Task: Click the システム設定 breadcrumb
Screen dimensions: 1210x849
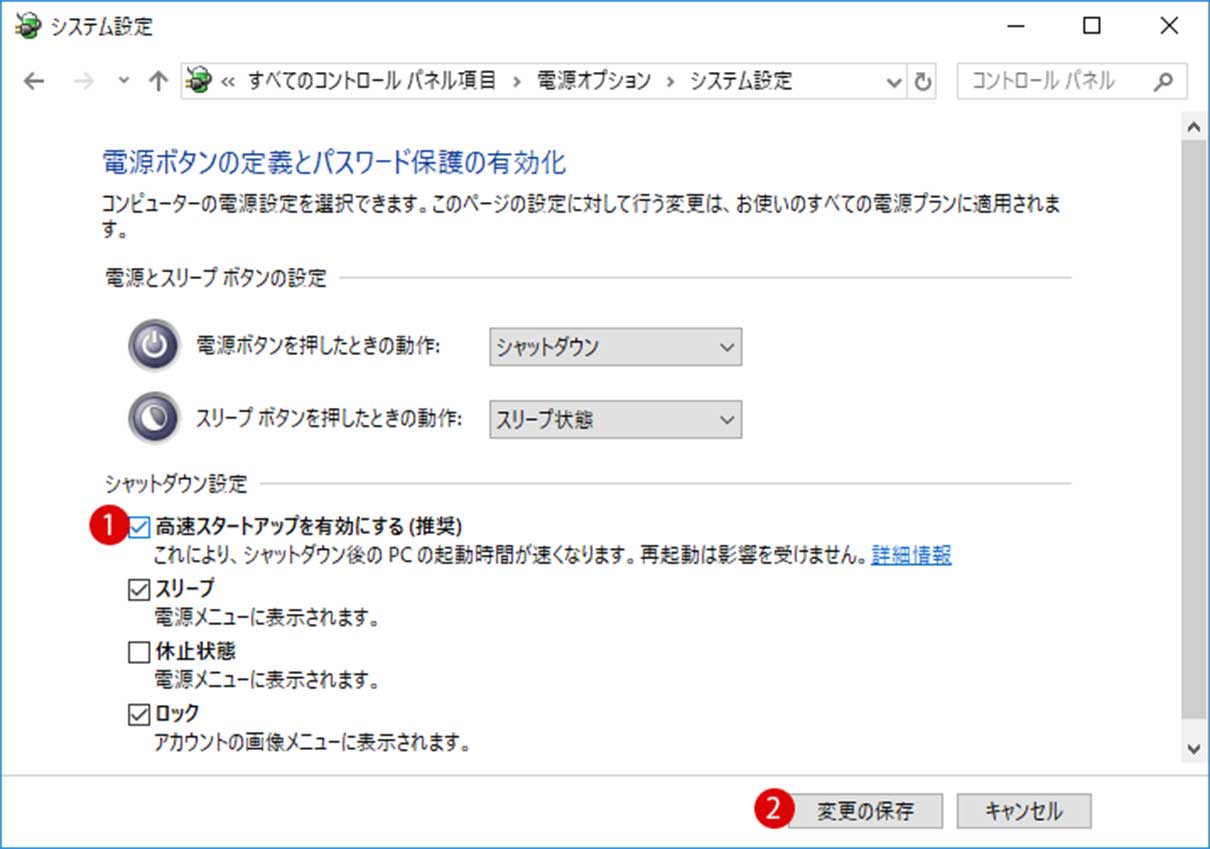Action: coord(741,81)
